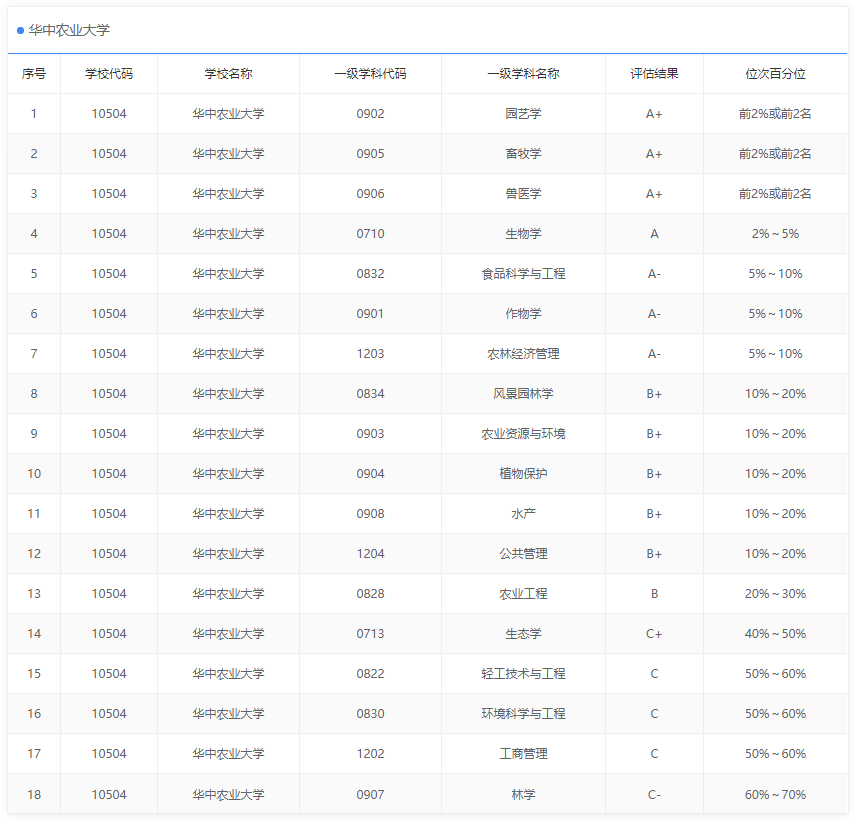Click subject code 0908
The image size is (855, 820).
click(370, 514)
